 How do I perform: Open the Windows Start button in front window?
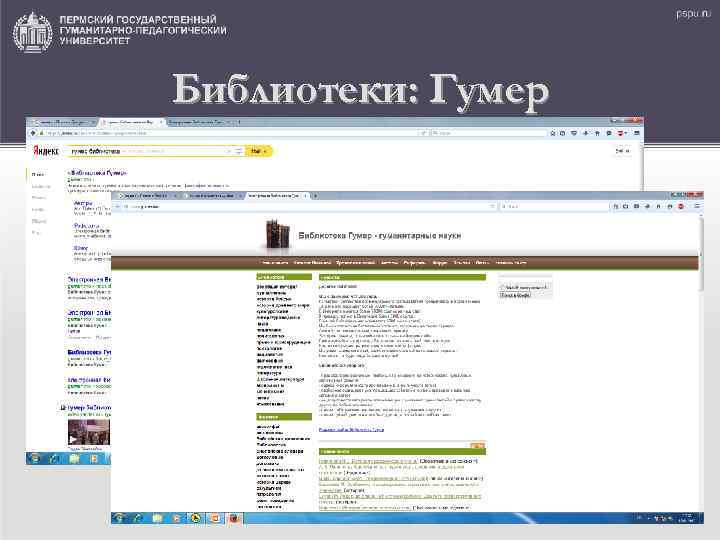point(119,518)
